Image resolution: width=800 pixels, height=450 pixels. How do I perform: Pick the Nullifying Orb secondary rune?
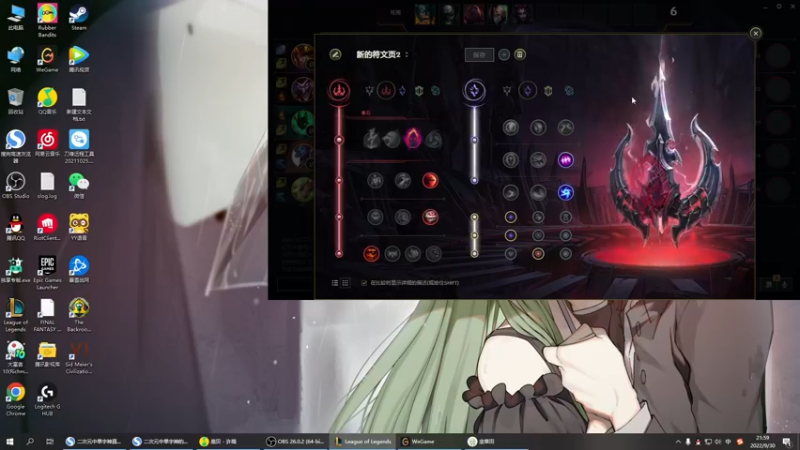511,127
